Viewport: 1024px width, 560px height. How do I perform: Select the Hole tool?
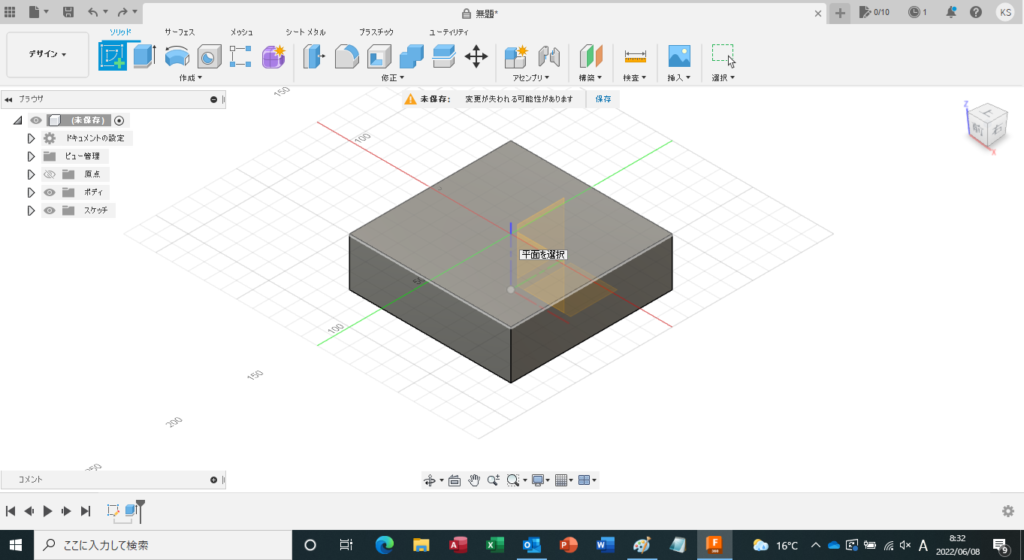(209, 57)
